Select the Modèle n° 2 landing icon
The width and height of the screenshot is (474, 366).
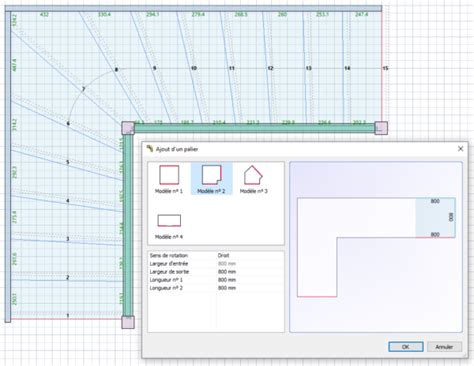tap(212, 175)
